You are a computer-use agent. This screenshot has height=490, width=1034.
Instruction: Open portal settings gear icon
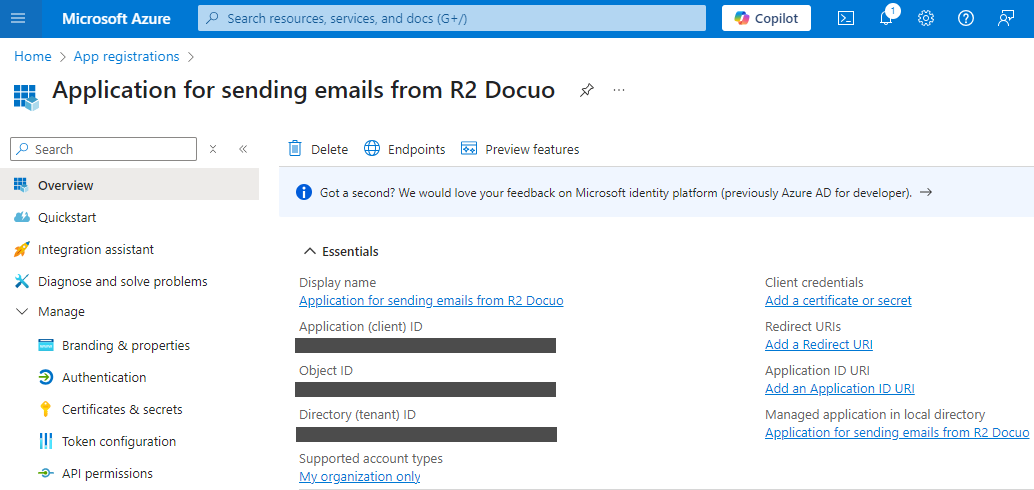[x=926, y=18]
